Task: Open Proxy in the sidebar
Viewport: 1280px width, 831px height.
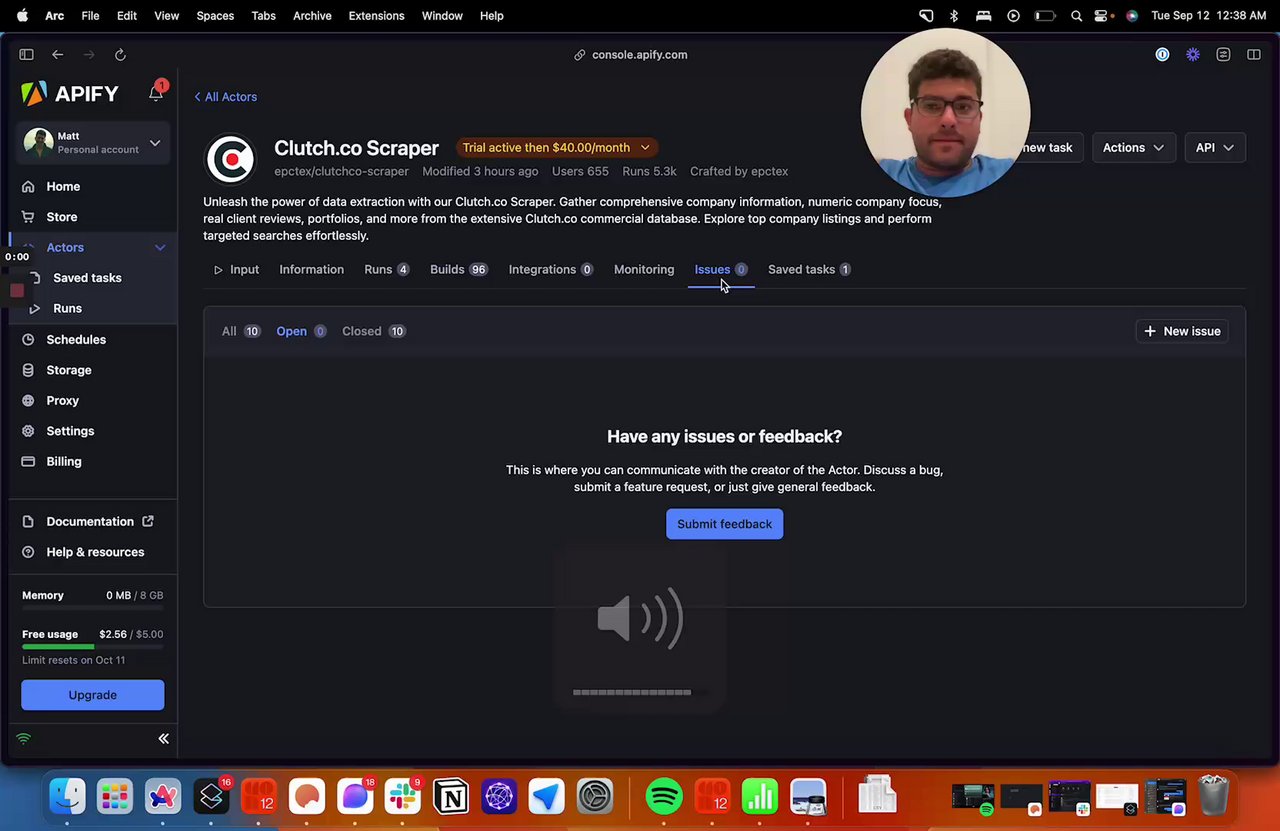Action: (62, 401)
